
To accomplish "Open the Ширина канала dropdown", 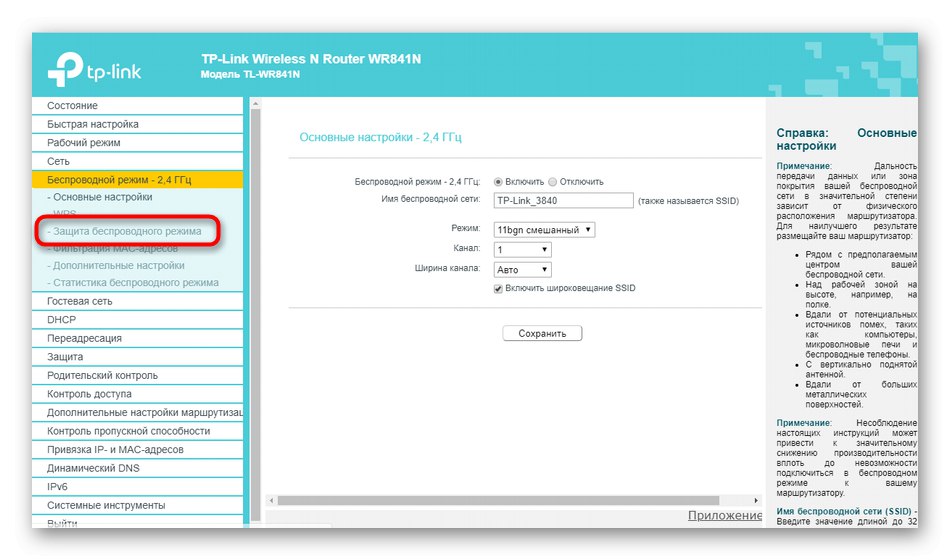I will (522, 270).
